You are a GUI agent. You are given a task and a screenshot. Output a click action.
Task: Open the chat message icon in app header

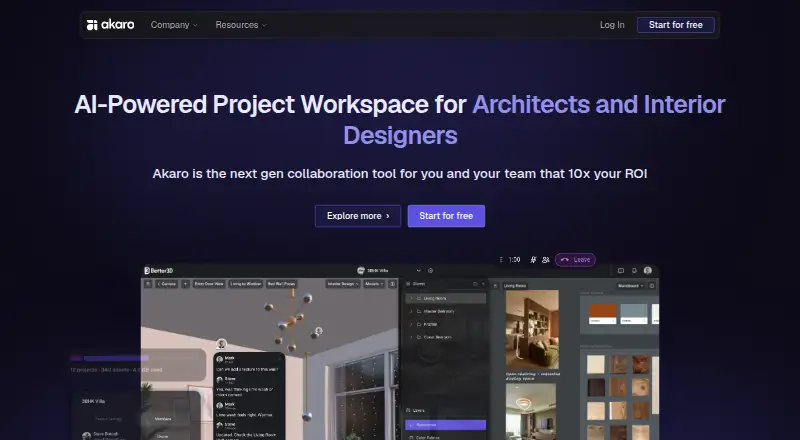621,271
